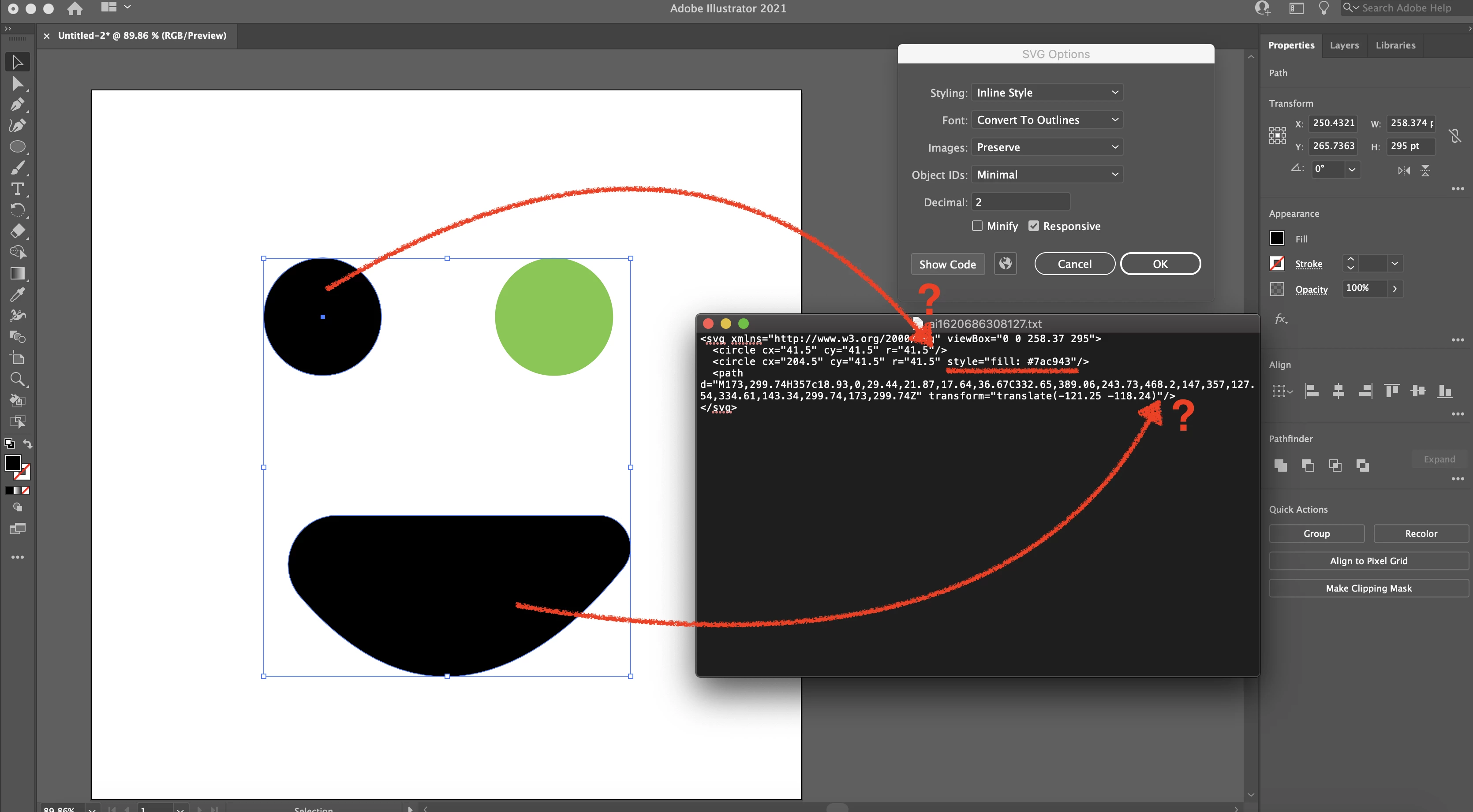Open the Font dropdown showing Convert To Outlines

(1047, 120)
